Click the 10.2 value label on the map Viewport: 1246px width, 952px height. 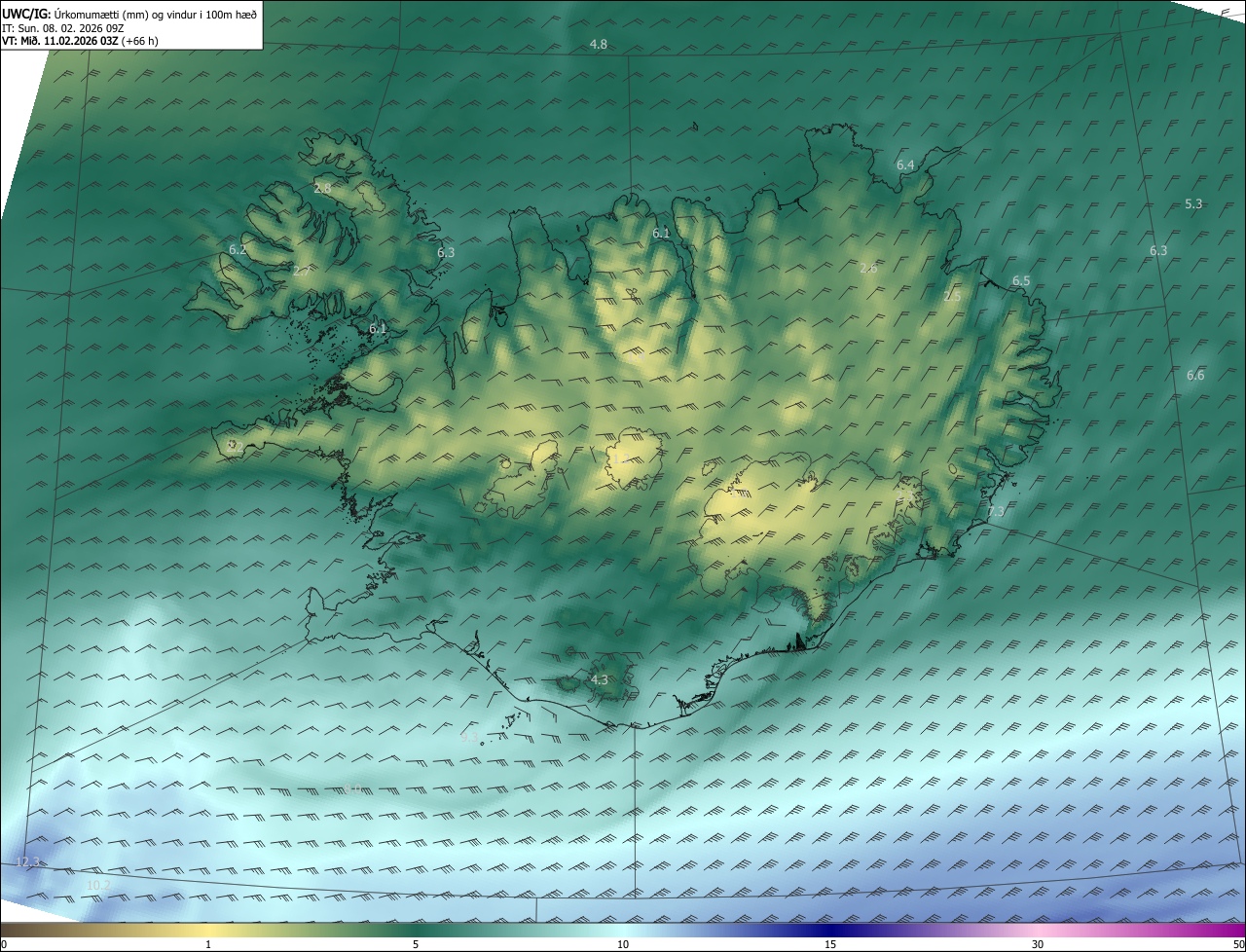point(97,885)
